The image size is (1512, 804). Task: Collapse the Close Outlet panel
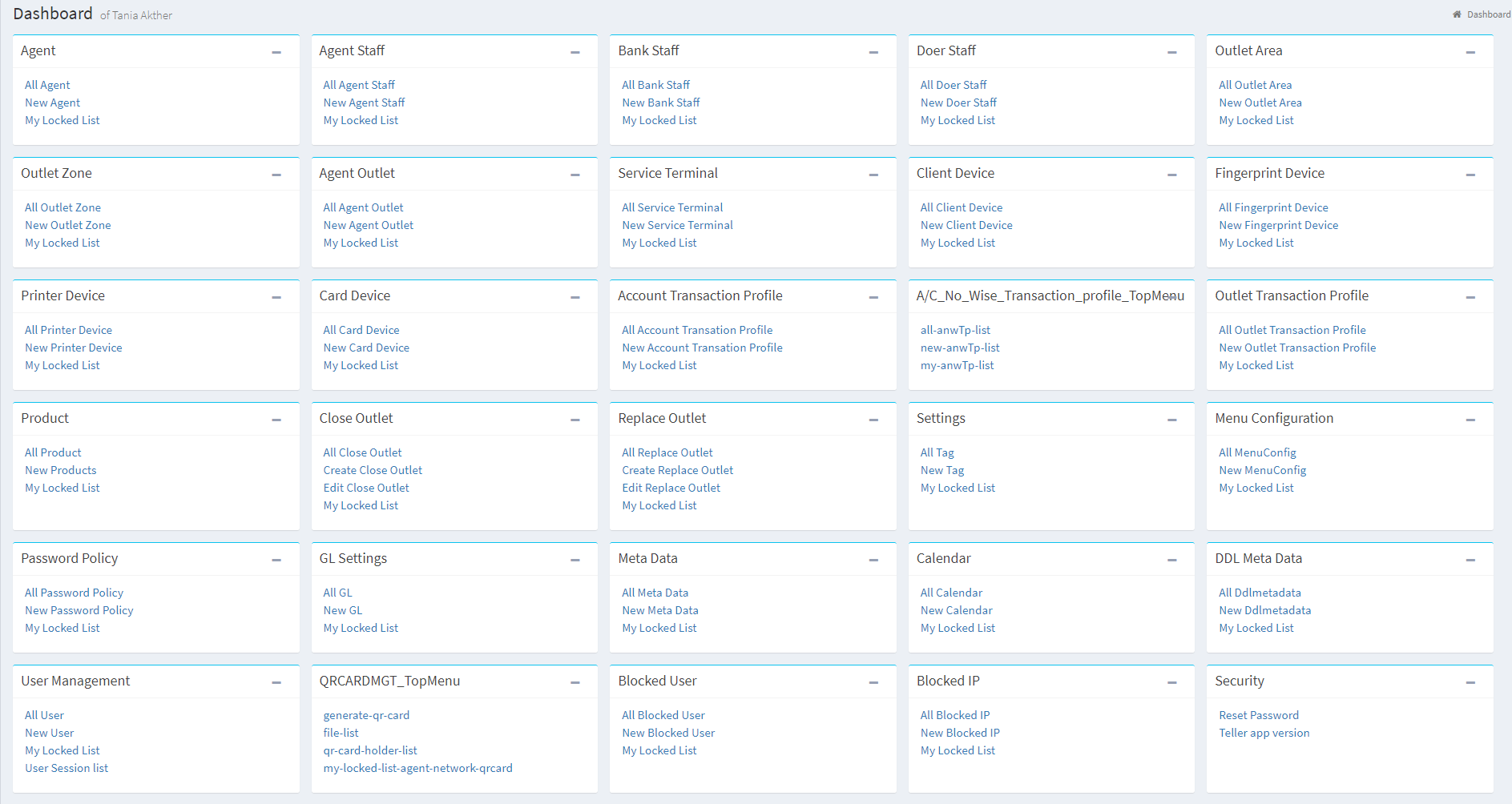(575, 420)
